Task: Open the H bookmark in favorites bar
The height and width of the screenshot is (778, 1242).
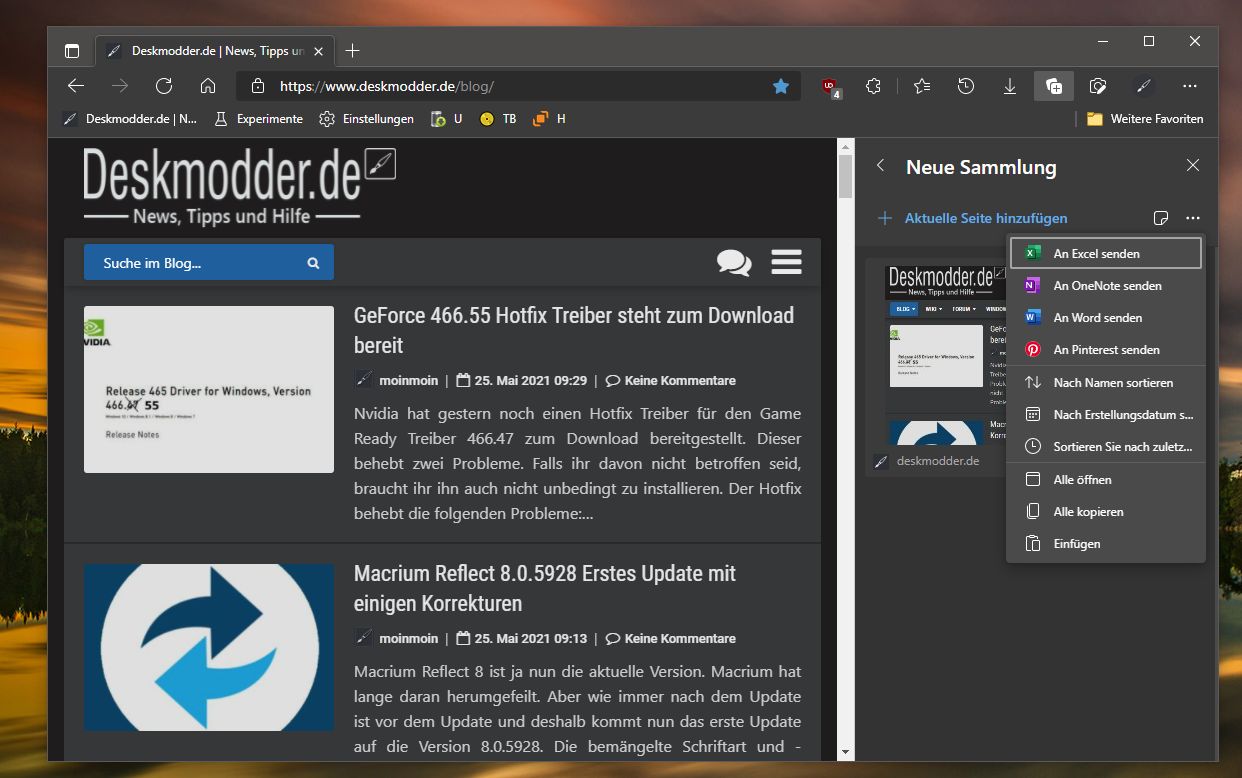Action: pyautogui.click(x=549, y=119)
